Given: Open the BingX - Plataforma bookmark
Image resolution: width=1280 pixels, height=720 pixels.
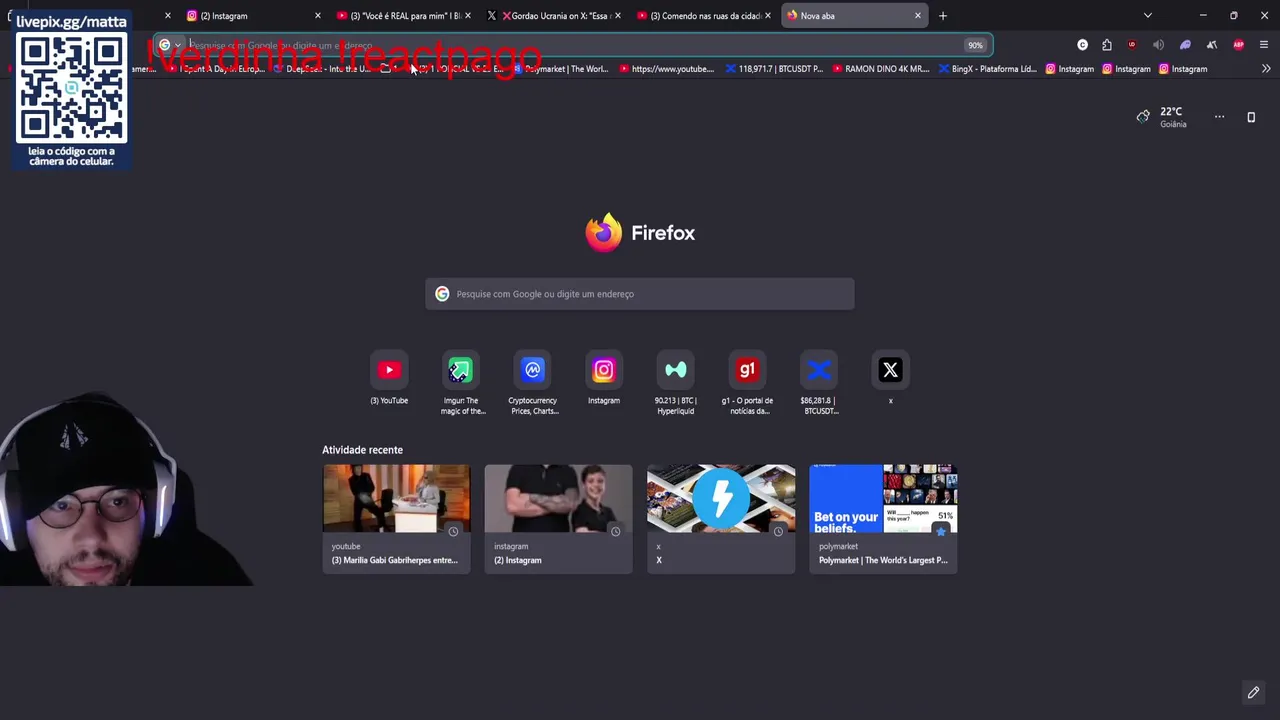Looking at the screenshot, I should (987, 69).
